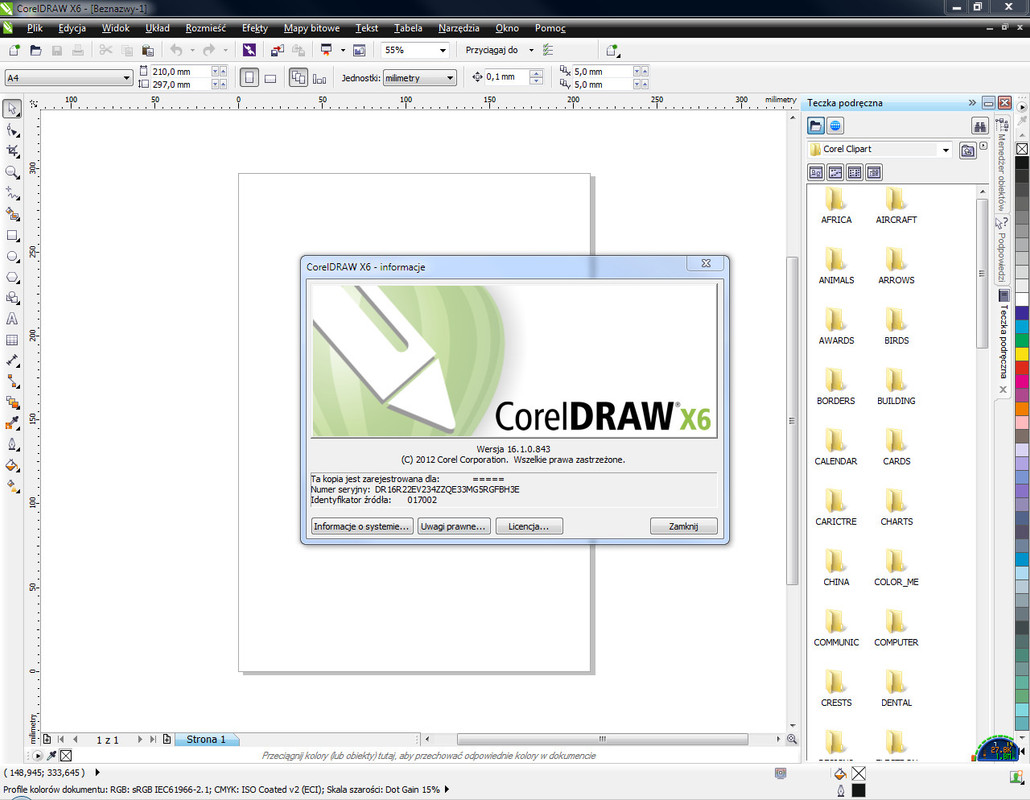
Task: Open the Plik menu
Action: pos(35,28)
